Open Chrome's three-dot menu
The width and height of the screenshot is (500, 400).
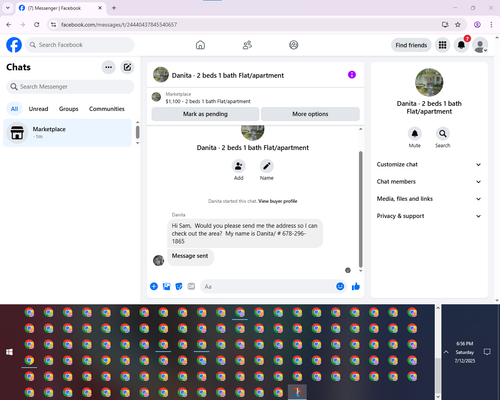click(491, 24)
